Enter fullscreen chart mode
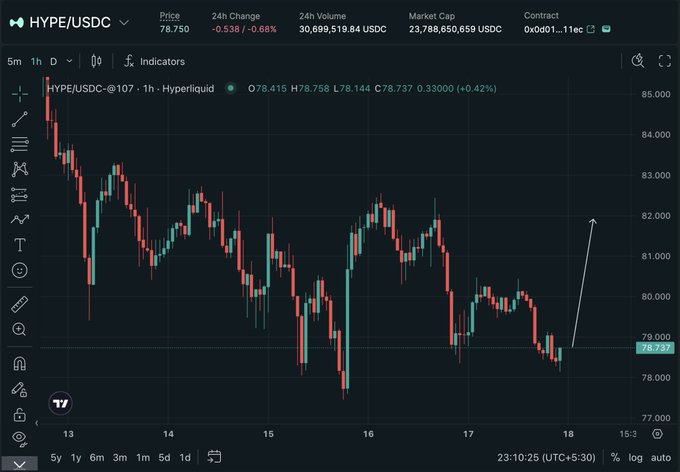The image size is (680, 472). [664, 61]
